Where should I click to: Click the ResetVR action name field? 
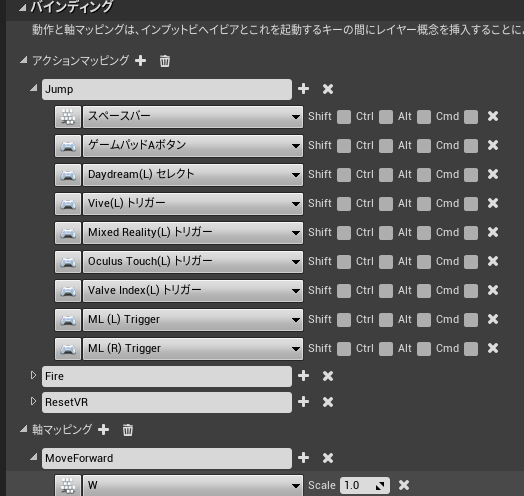coord(167,402)
